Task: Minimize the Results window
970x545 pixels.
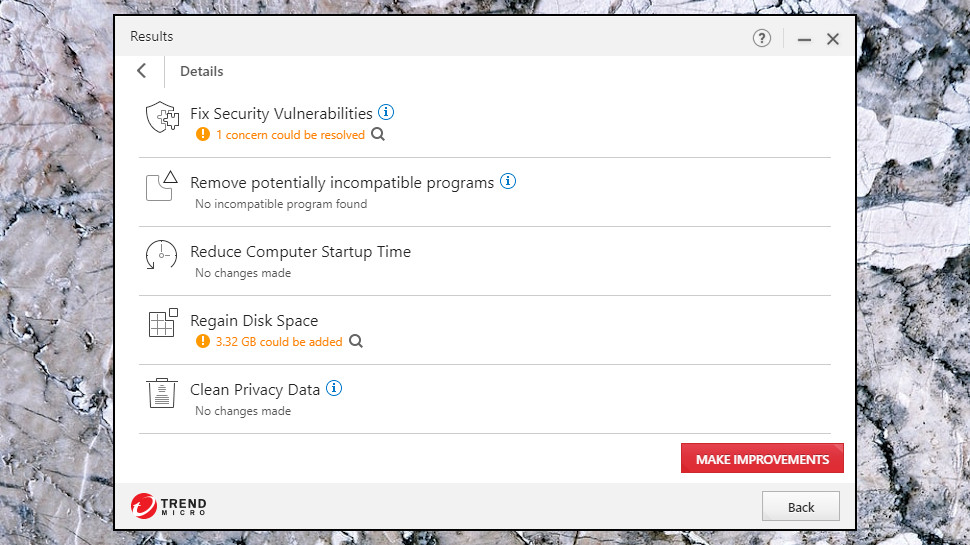Action: 804,39
